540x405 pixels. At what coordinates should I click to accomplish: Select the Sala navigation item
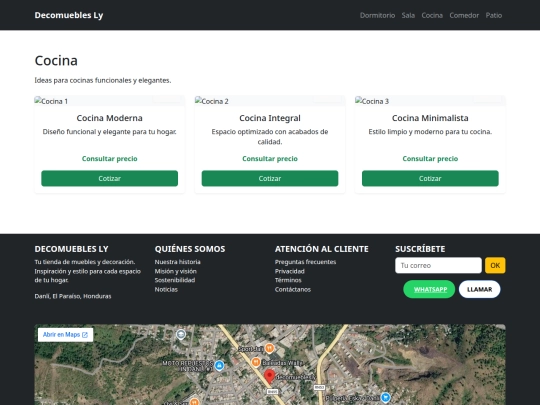point(408,15)
